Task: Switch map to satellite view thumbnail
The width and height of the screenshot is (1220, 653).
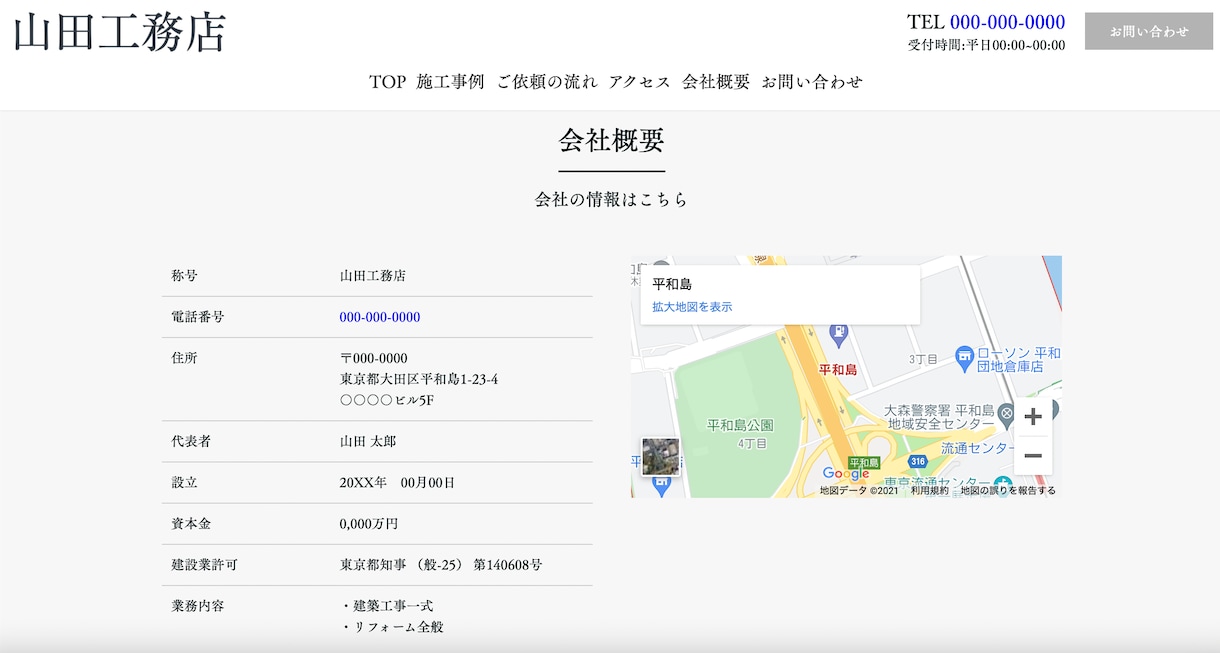Action: 660,456
